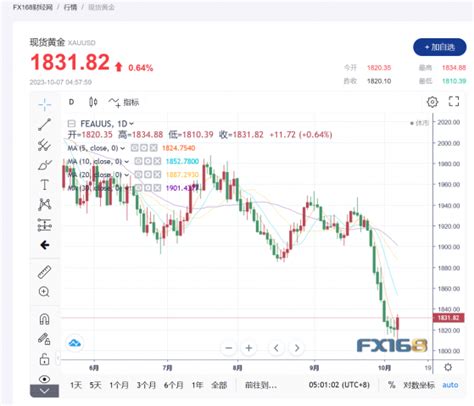Select the long position forecasting tool
Viewport: 474px width, 406px height.
point(45,225)
